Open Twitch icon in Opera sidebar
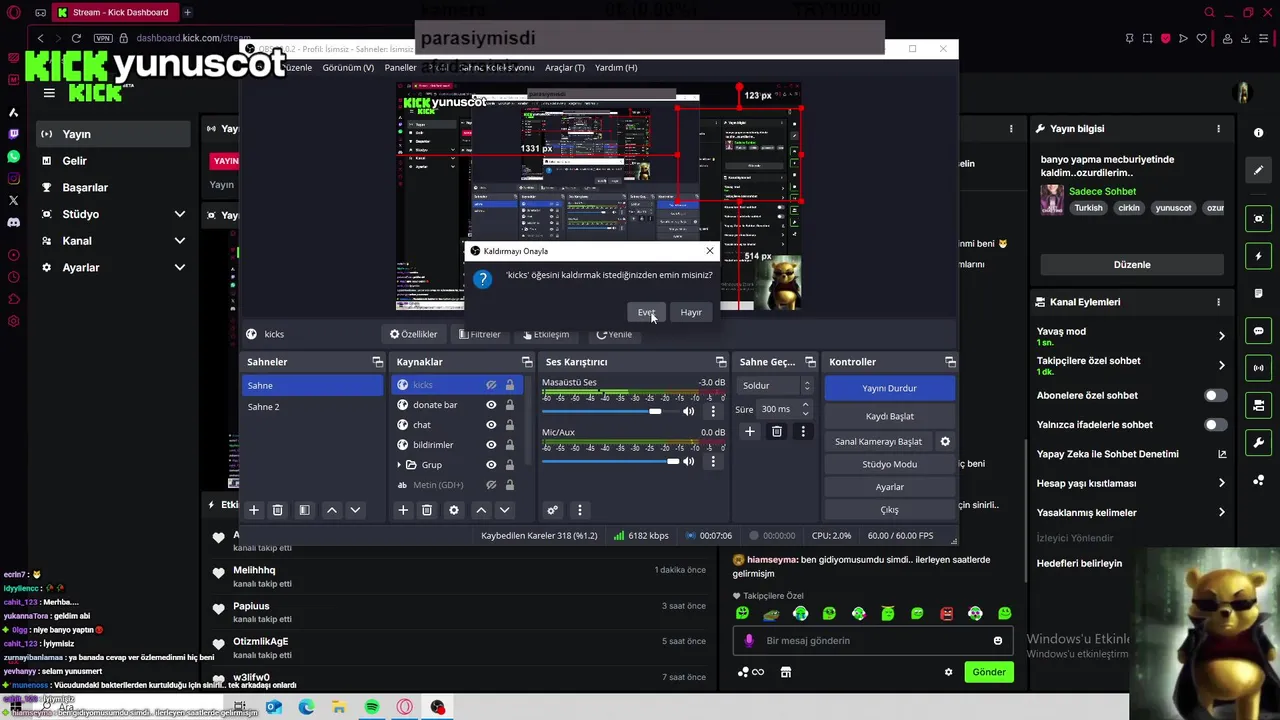This screenshot has width=1280, height=720. tap(13, 134)
